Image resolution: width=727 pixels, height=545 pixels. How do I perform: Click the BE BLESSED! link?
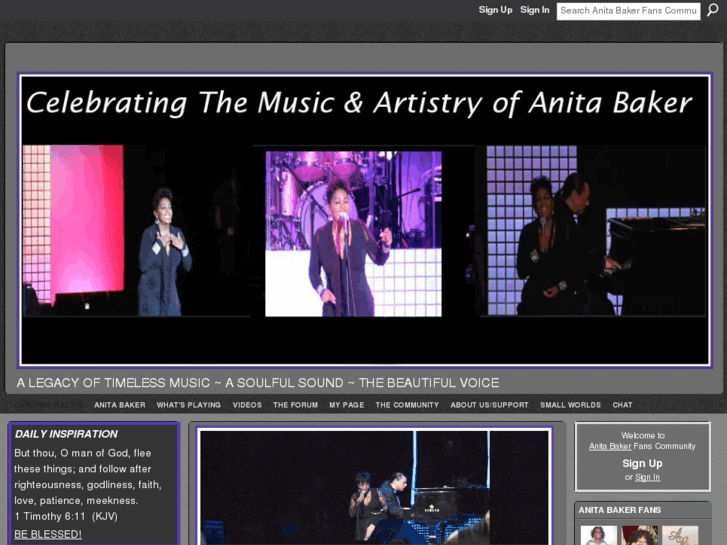pyautogui.click(x=48, y=534)
